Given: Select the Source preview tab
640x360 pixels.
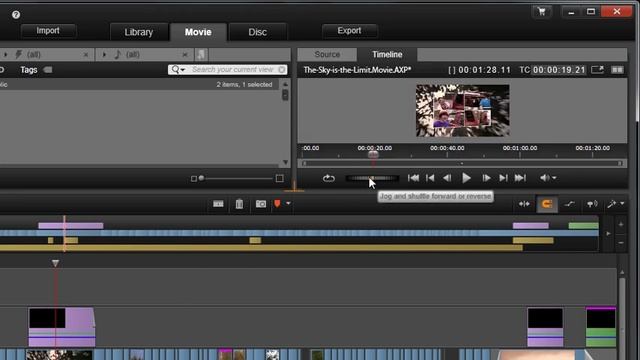Looking at the screenshot, I should click(327, 54).
